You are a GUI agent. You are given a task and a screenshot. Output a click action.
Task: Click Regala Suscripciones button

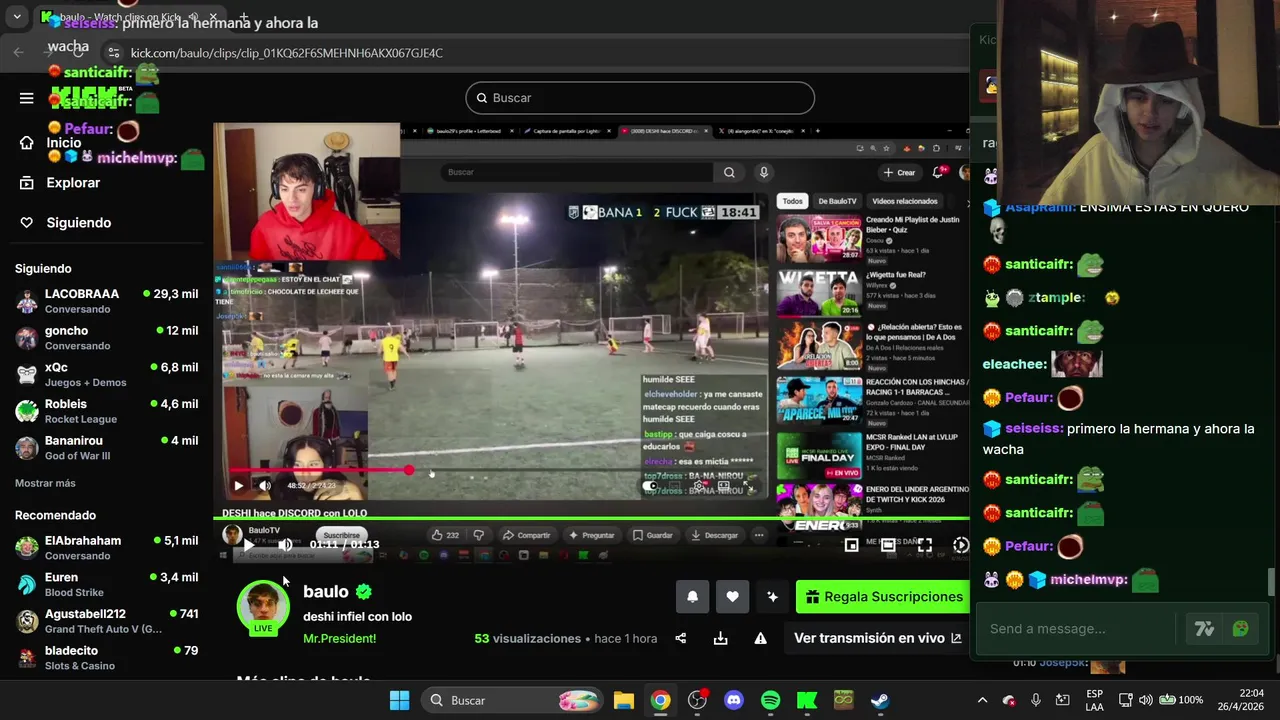click(x=883, y=597)
